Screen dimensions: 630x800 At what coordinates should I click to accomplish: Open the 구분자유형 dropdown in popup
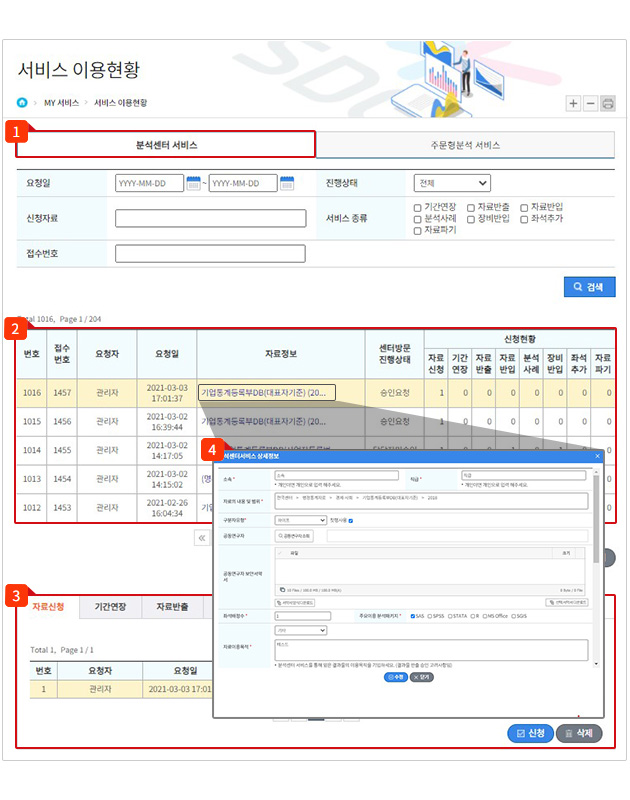(300, 520)
